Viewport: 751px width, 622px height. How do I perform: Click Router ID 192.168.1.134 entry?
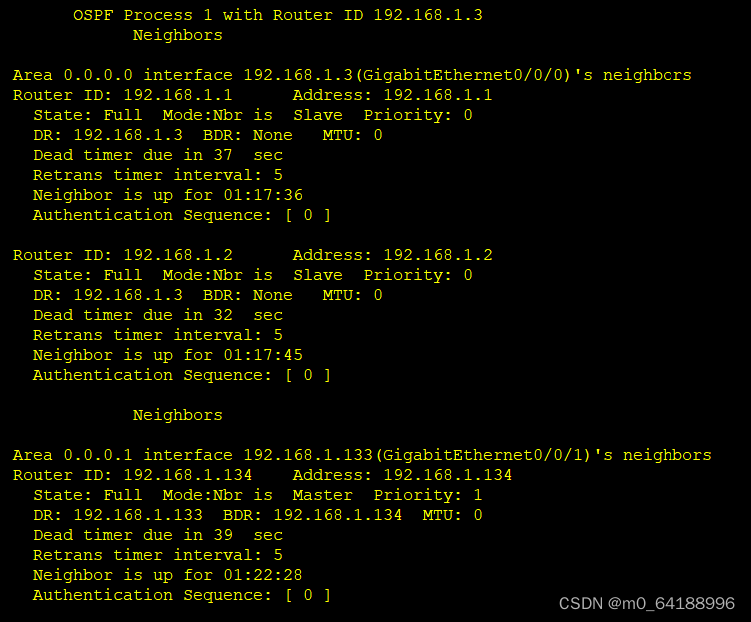coord(132,475)
